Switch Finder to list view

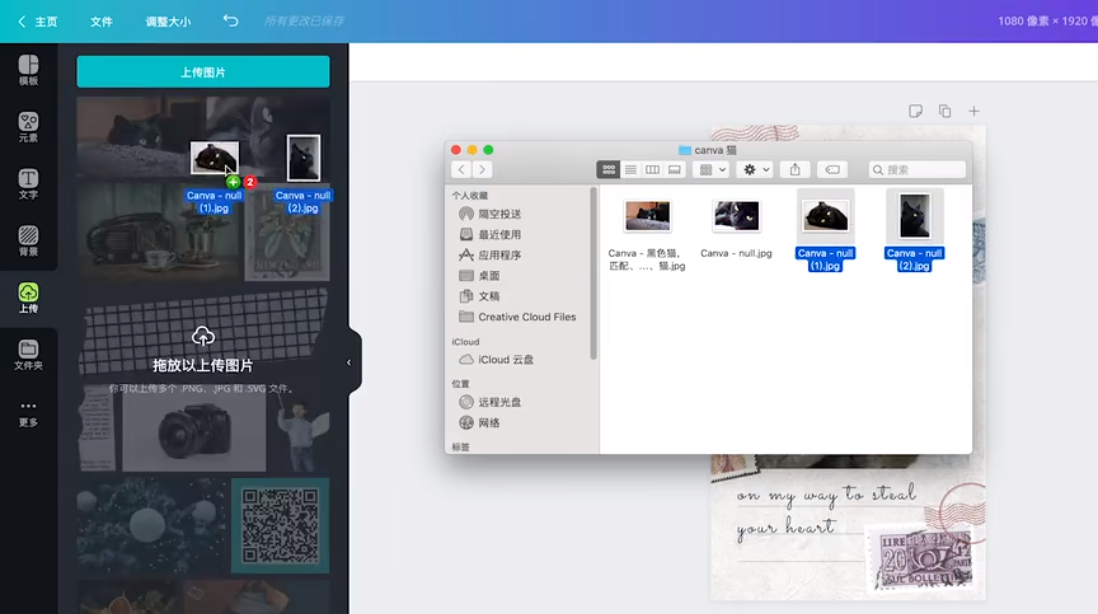click(630, 169)
